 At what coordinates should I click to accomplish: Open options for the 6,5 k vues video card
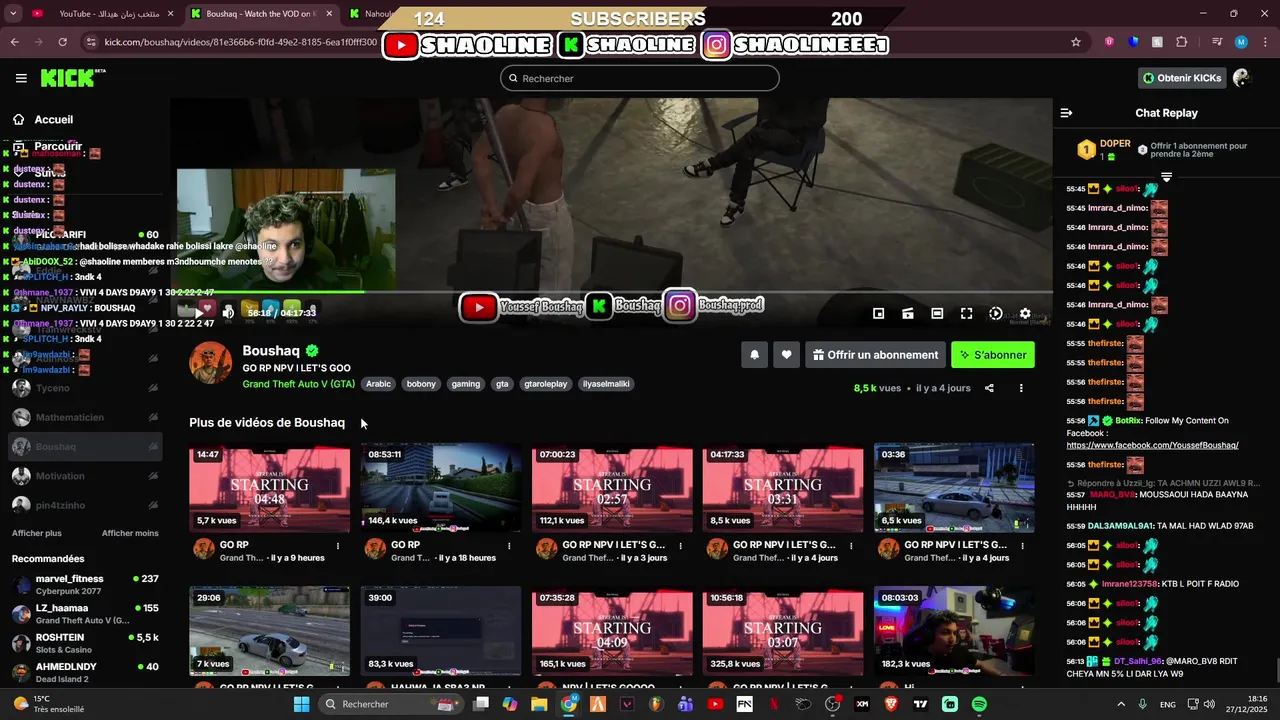(1022, 546)
